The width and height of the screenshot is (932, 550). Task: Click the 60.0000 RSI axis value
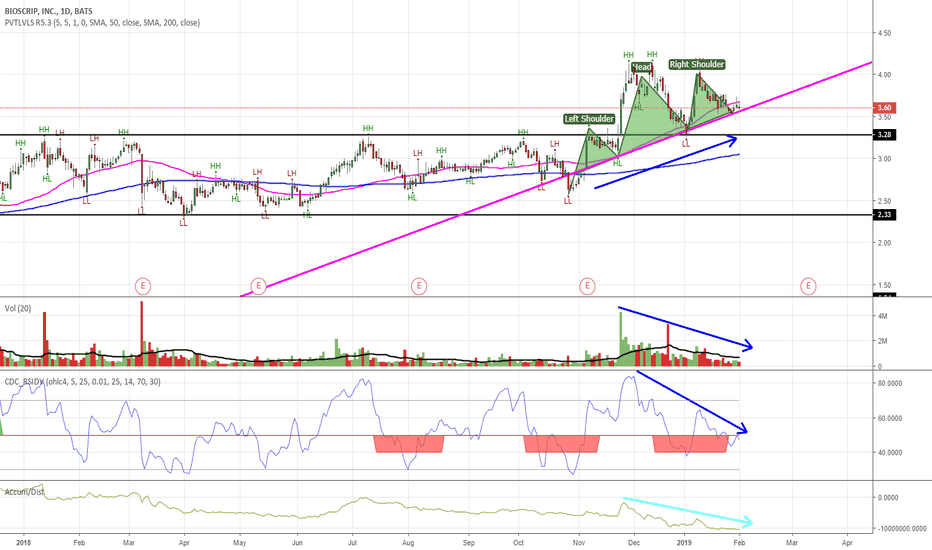(x=890, y=419)
